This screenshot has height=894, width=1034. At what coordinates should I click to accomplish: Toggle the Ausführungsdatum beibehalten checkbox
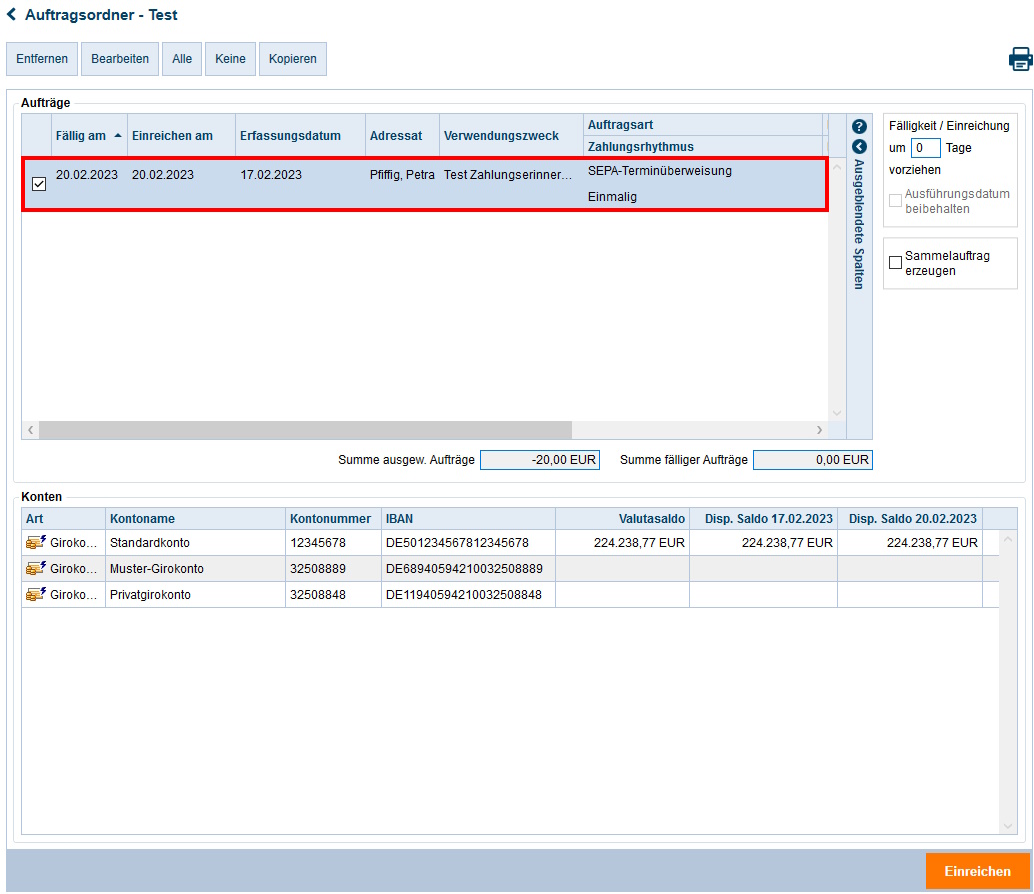895,201
